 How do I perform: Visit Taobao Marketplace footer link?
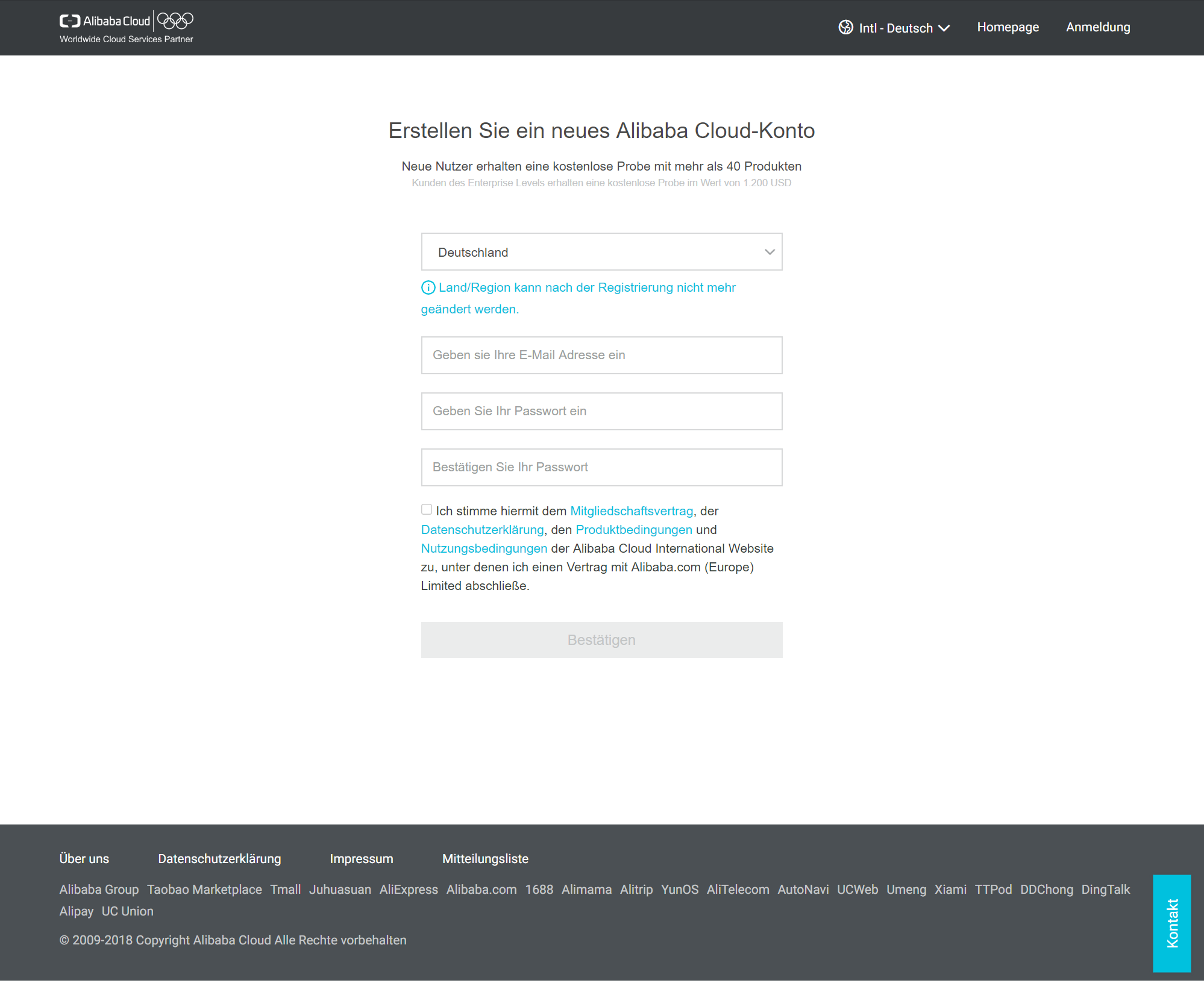point(204,890)
